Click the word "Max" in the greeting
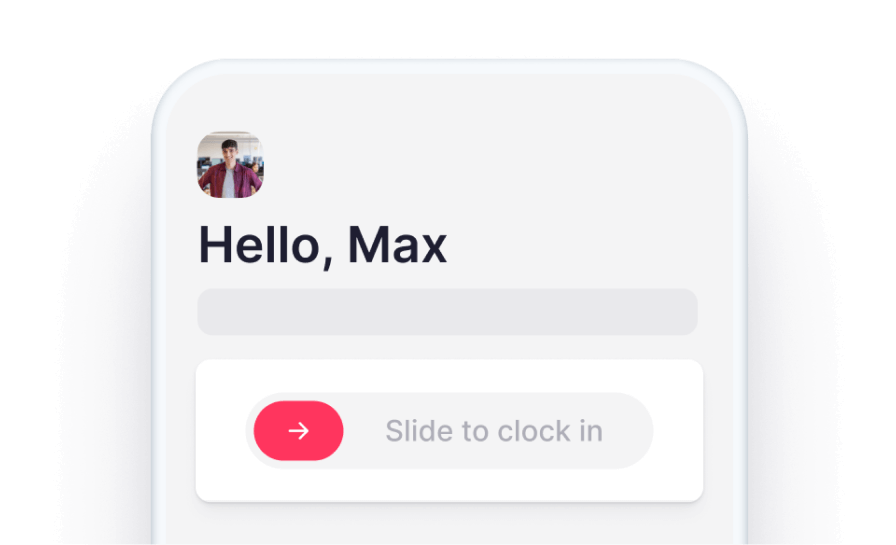This screenshot has height=545, width=896. tap(397, 245)
